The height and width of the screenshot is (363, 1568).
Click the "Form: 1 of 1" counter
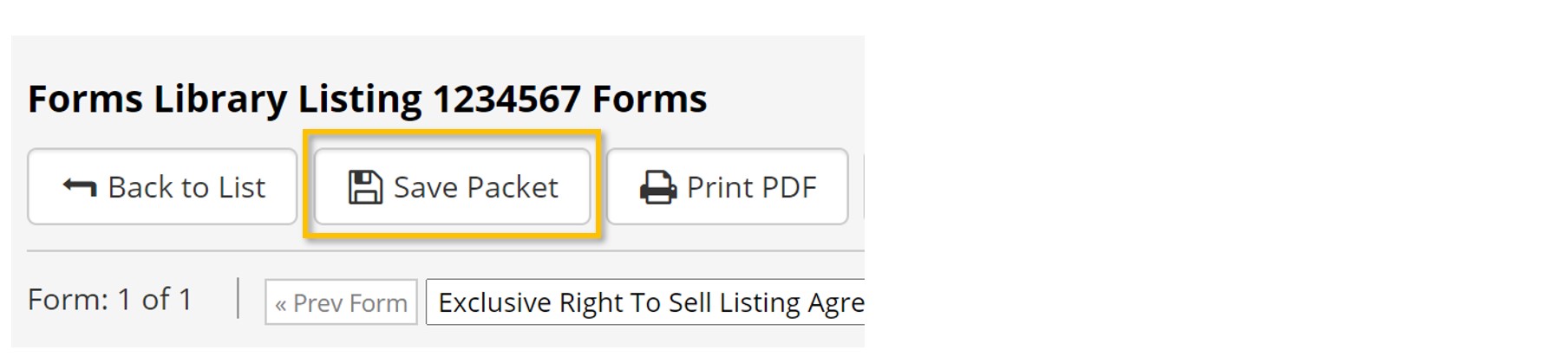coord(110,300)
